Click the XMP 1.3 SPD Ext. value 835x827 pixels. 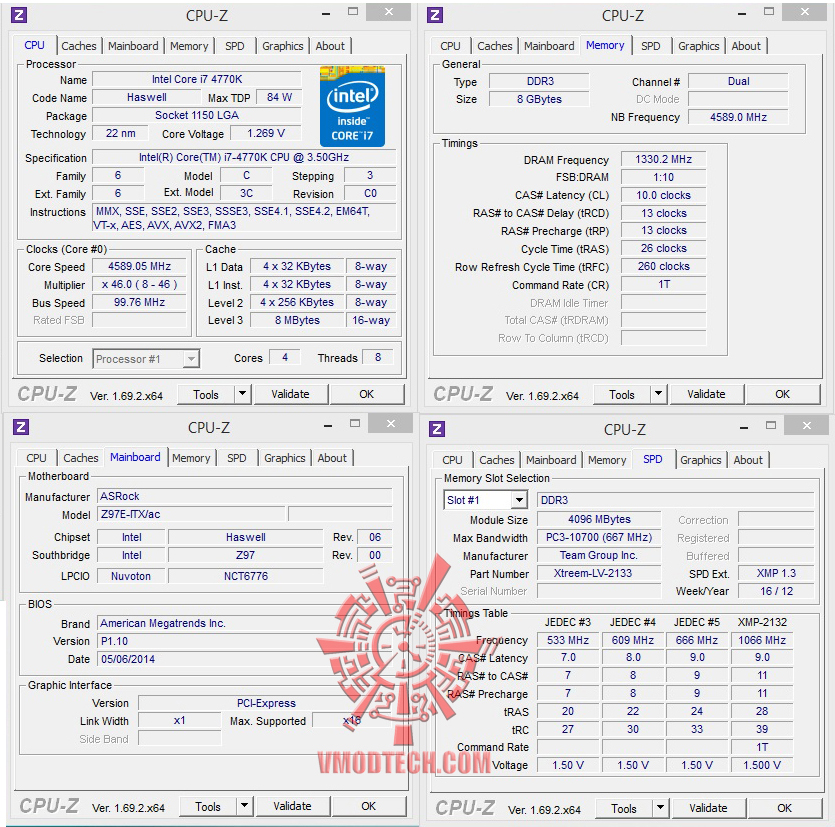(x=776, y=573)
